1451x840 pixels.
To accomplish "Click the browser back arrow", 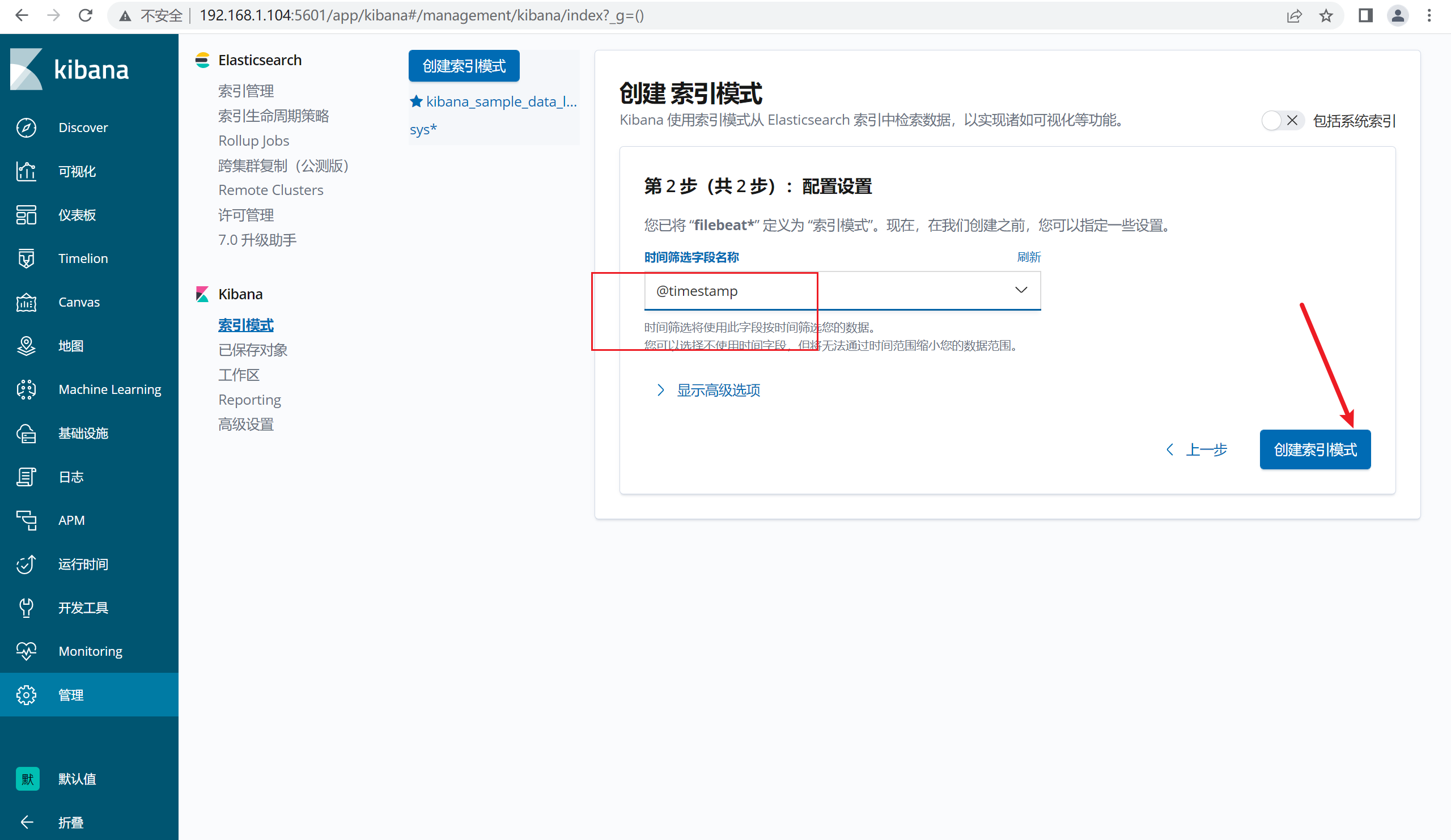I will 22,15.
